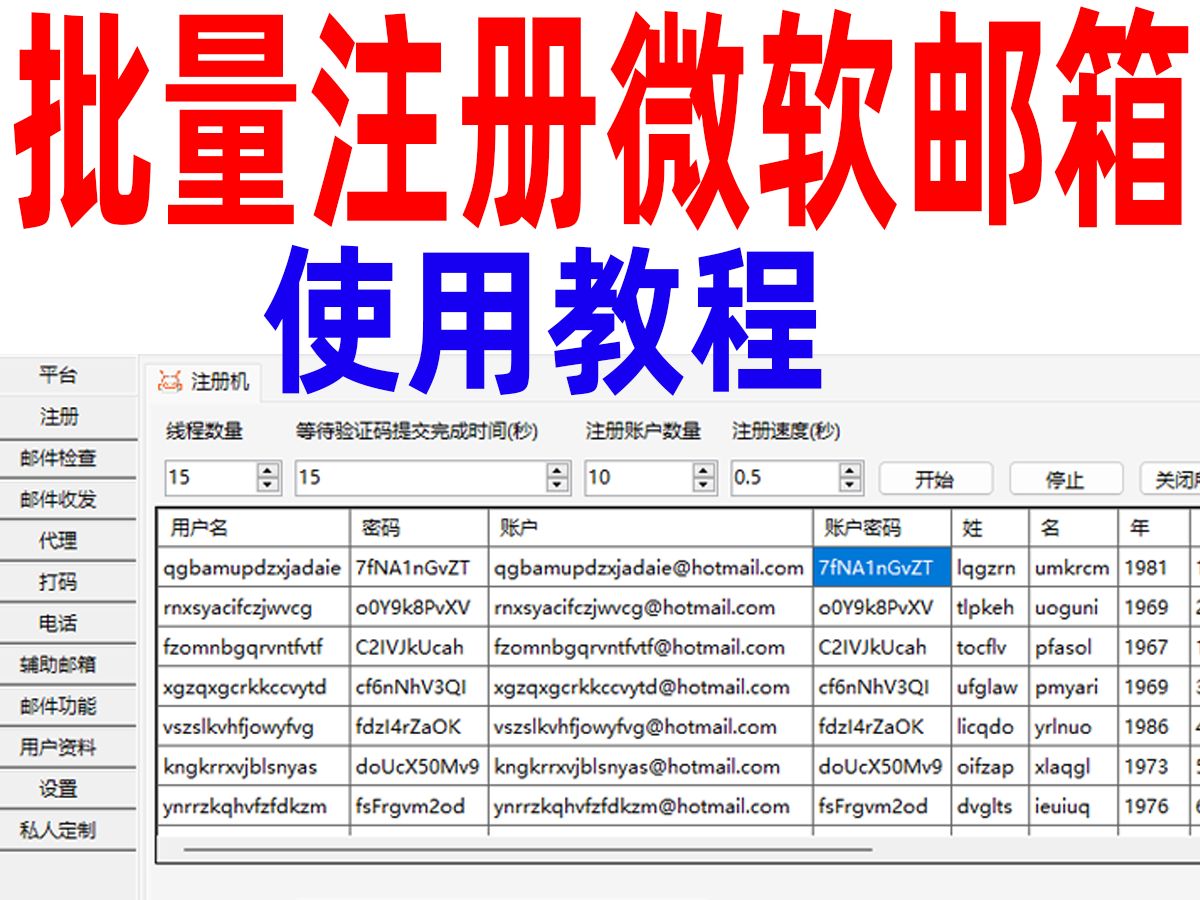
Task: Decrease 等待验证码提交完成时间 with down arrow
Action: 559,486
